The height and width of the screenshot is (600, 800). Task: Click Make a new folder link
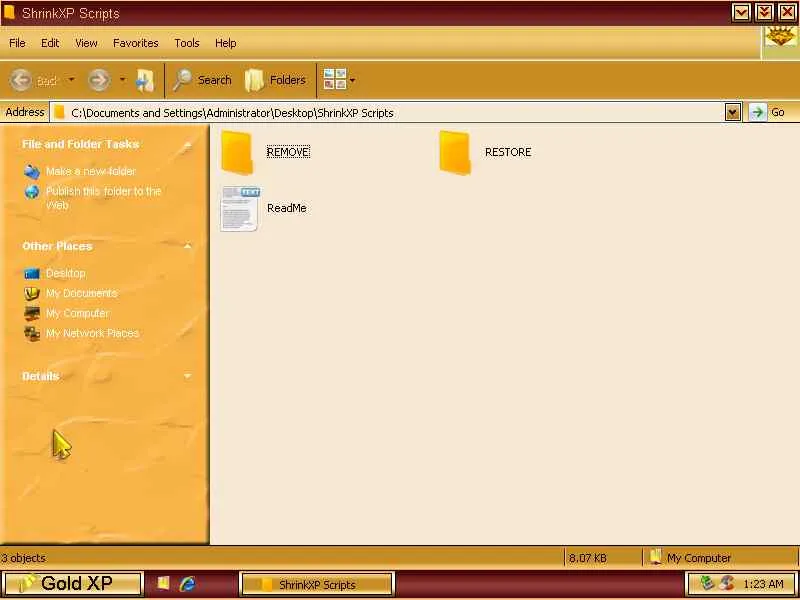(91, 171)
